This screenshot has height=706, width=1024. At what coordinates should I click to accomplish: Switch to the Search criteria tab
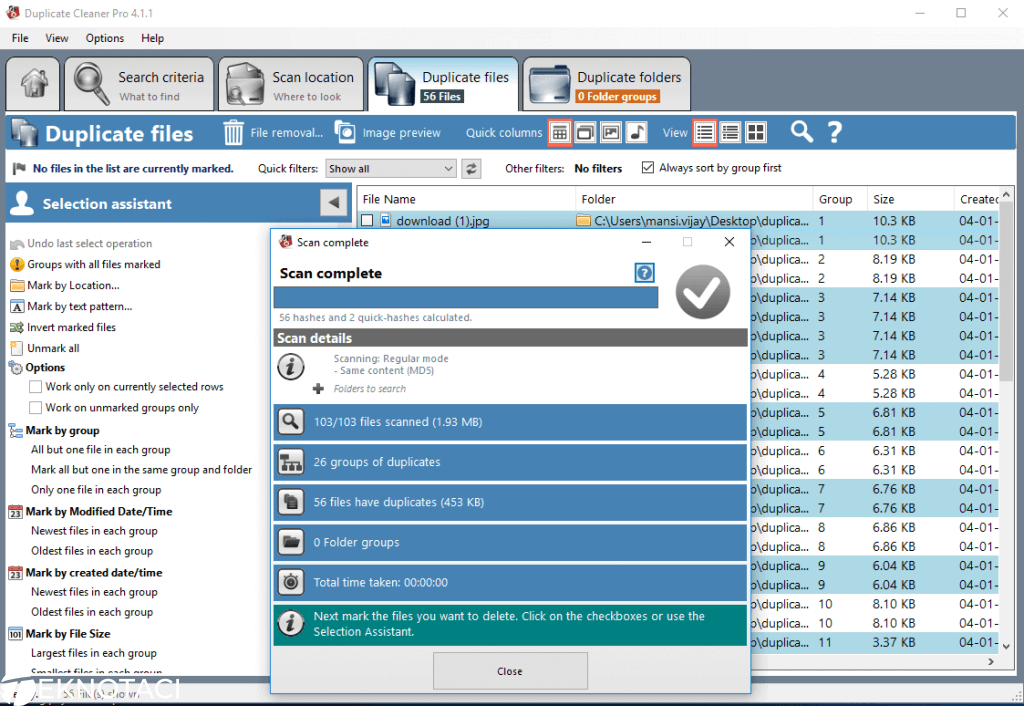tap(139, 84)
